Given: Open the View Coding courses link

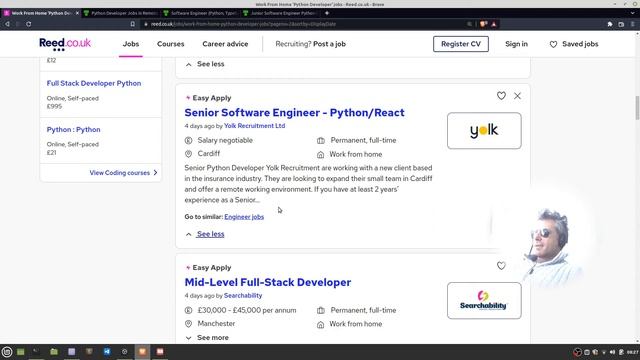Looking at the screenshot, I should coord(123,173).
